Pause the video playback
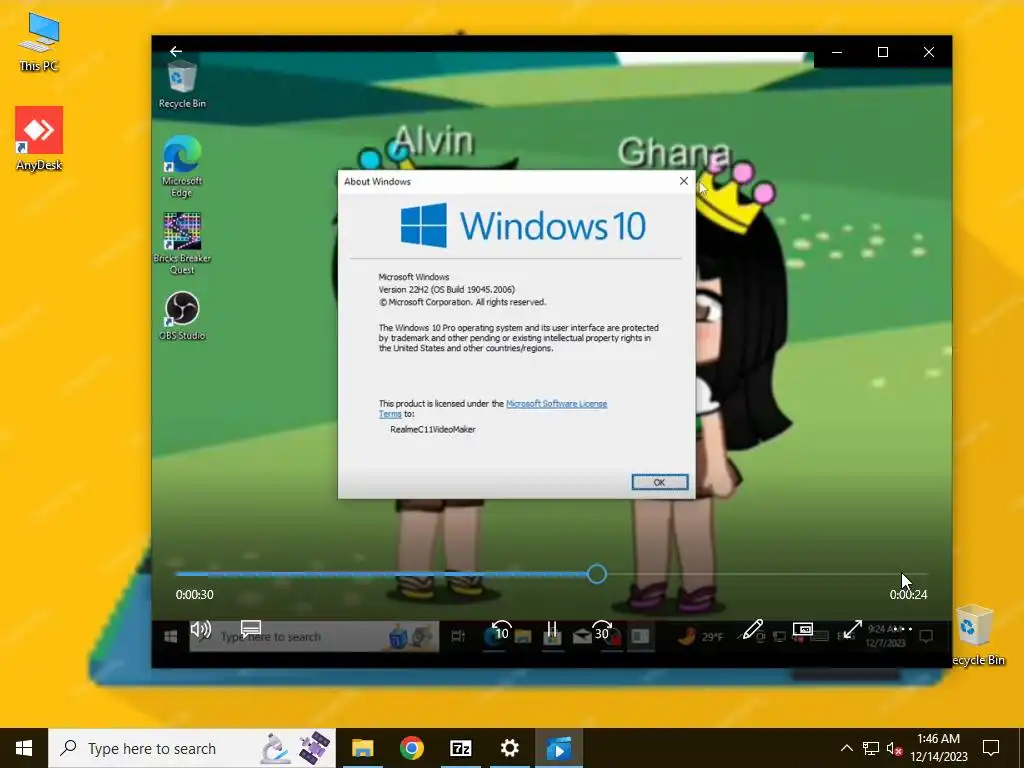1024x768 pixels. (552, 630)
